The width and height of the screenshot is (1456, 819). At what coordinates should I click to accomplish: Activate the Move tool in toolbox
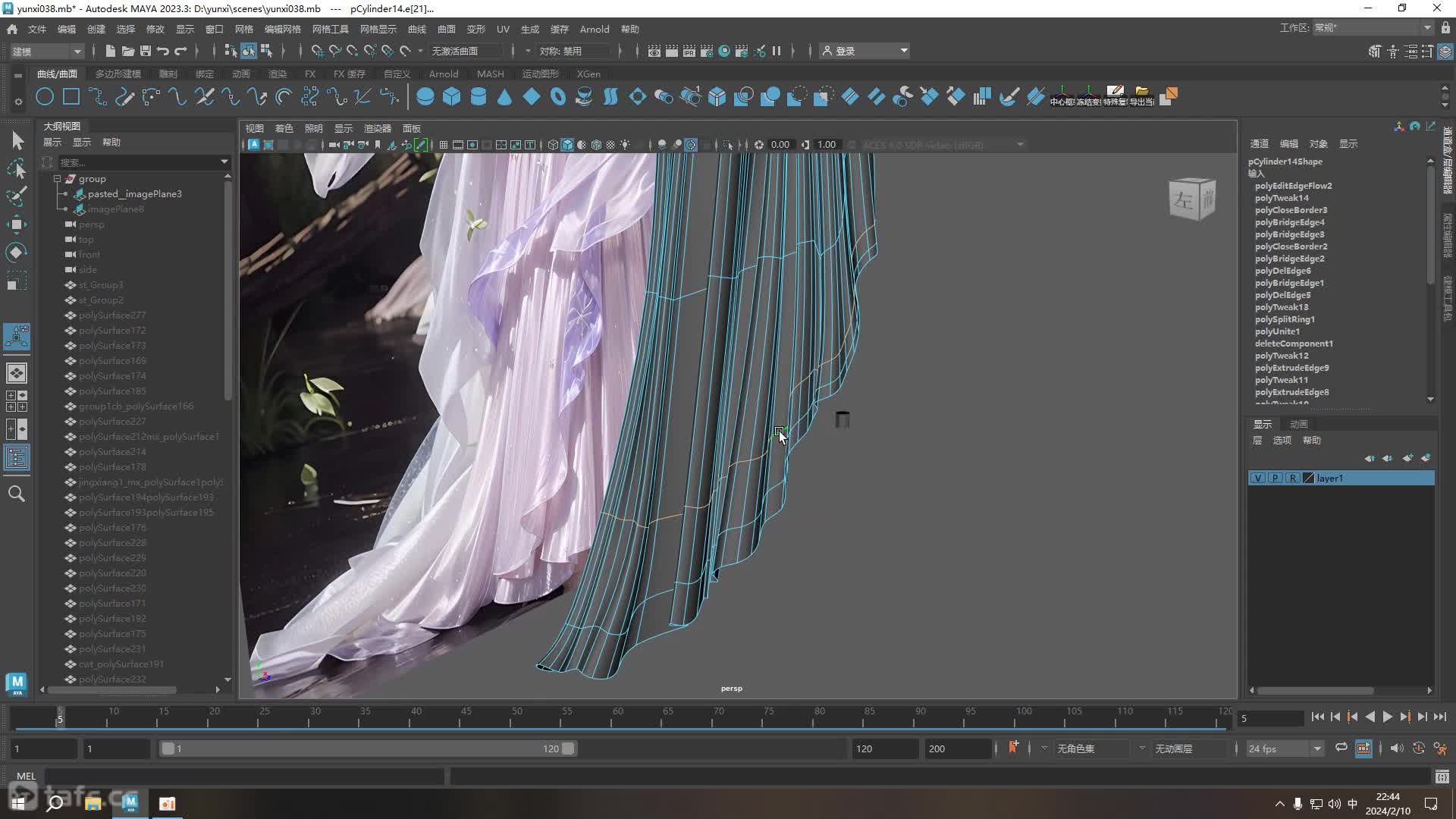[x=17, y=224]
